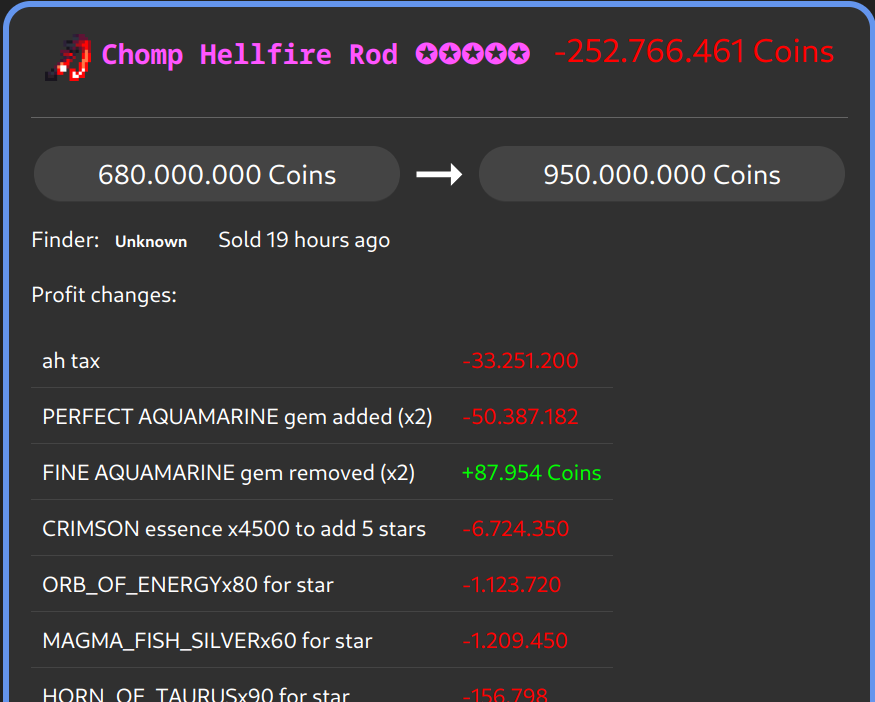
Task: Click the -1.209.450 magma fish cost
Action: (x=515, y=641)
